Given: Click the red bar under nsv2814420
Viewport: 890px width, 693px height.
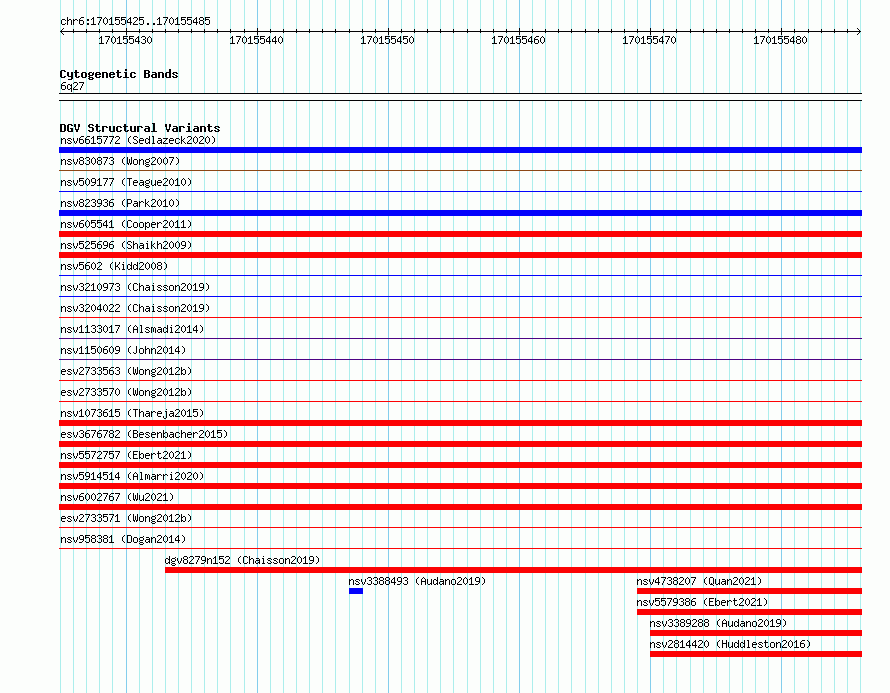Looking at the screenshot, I should (756, 654).
